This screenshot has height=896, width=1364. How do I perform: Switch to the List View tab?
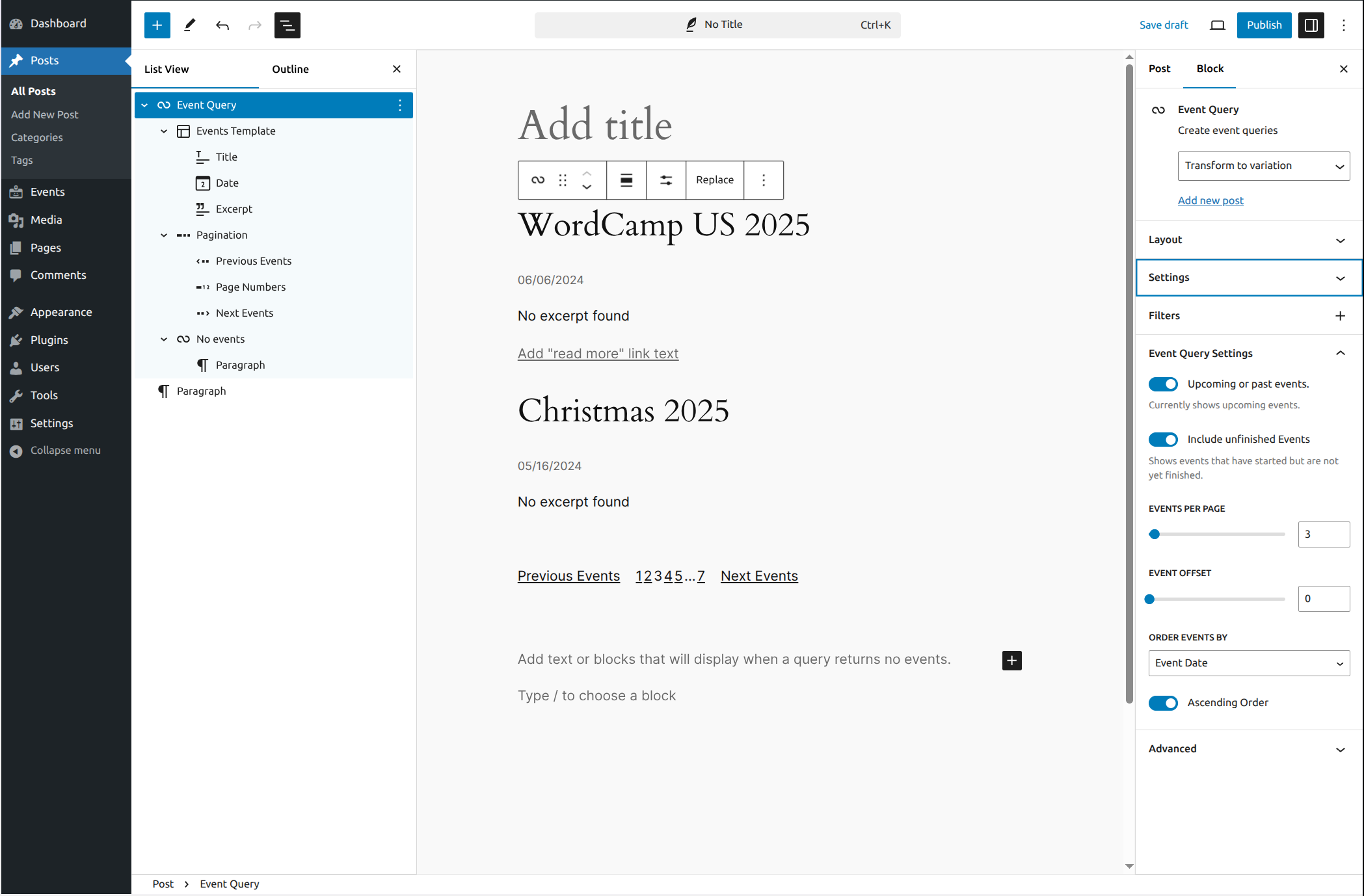click(167, 69)
